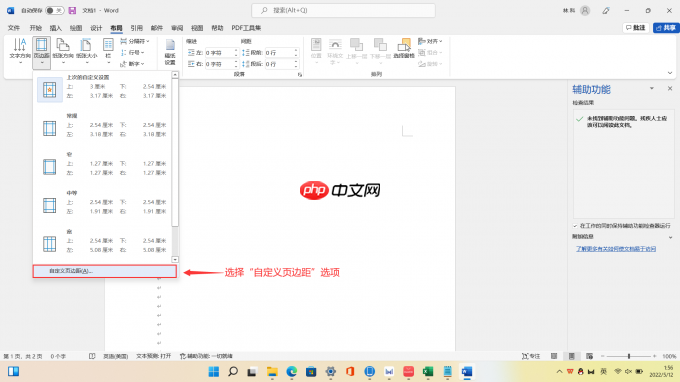This screenshot has height=382, width=680.
Task: Click the zoom in plus button
Action: (654, 356)
